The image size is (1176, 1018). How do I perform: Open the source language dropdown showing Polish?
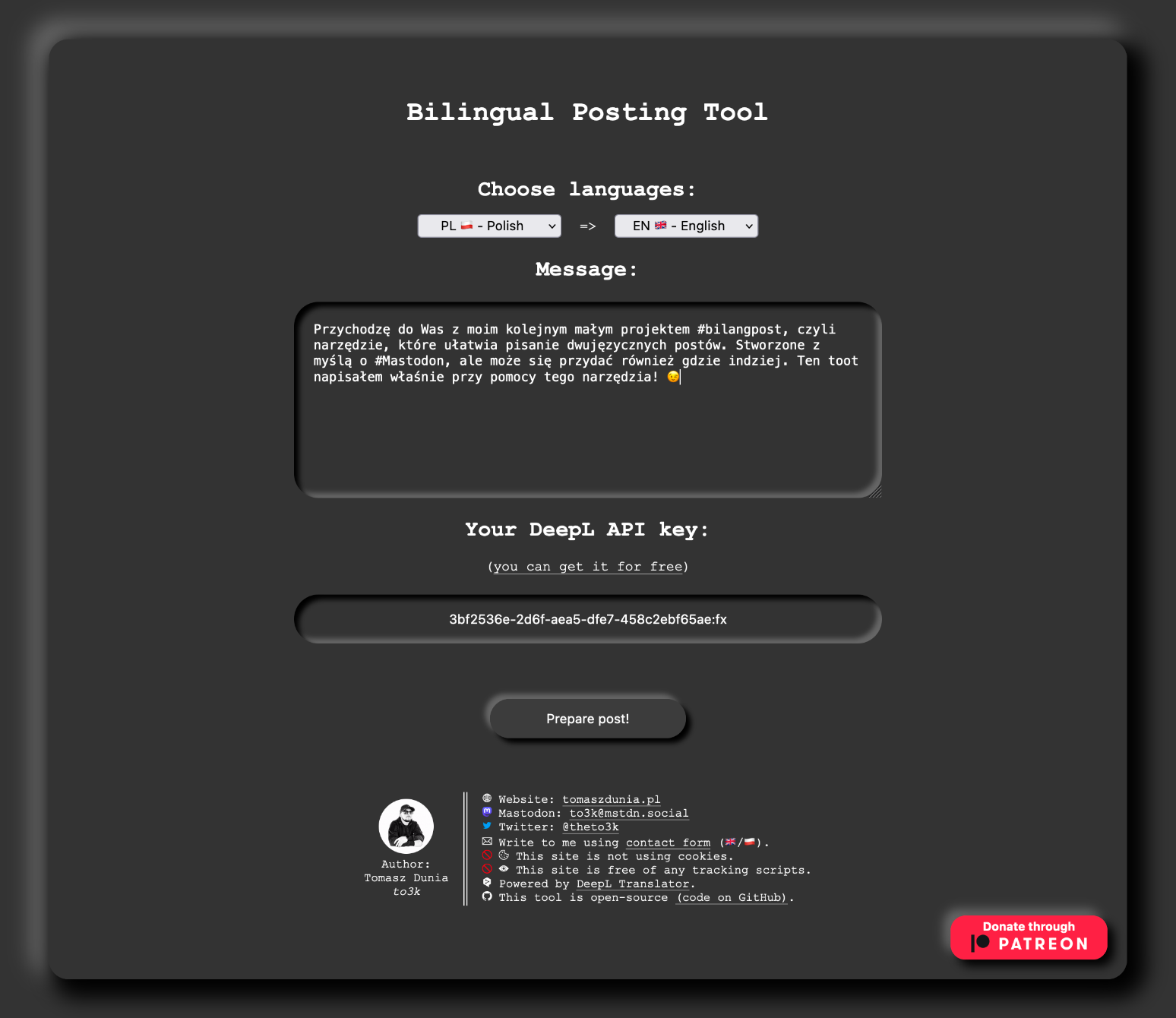pos(489,226)
